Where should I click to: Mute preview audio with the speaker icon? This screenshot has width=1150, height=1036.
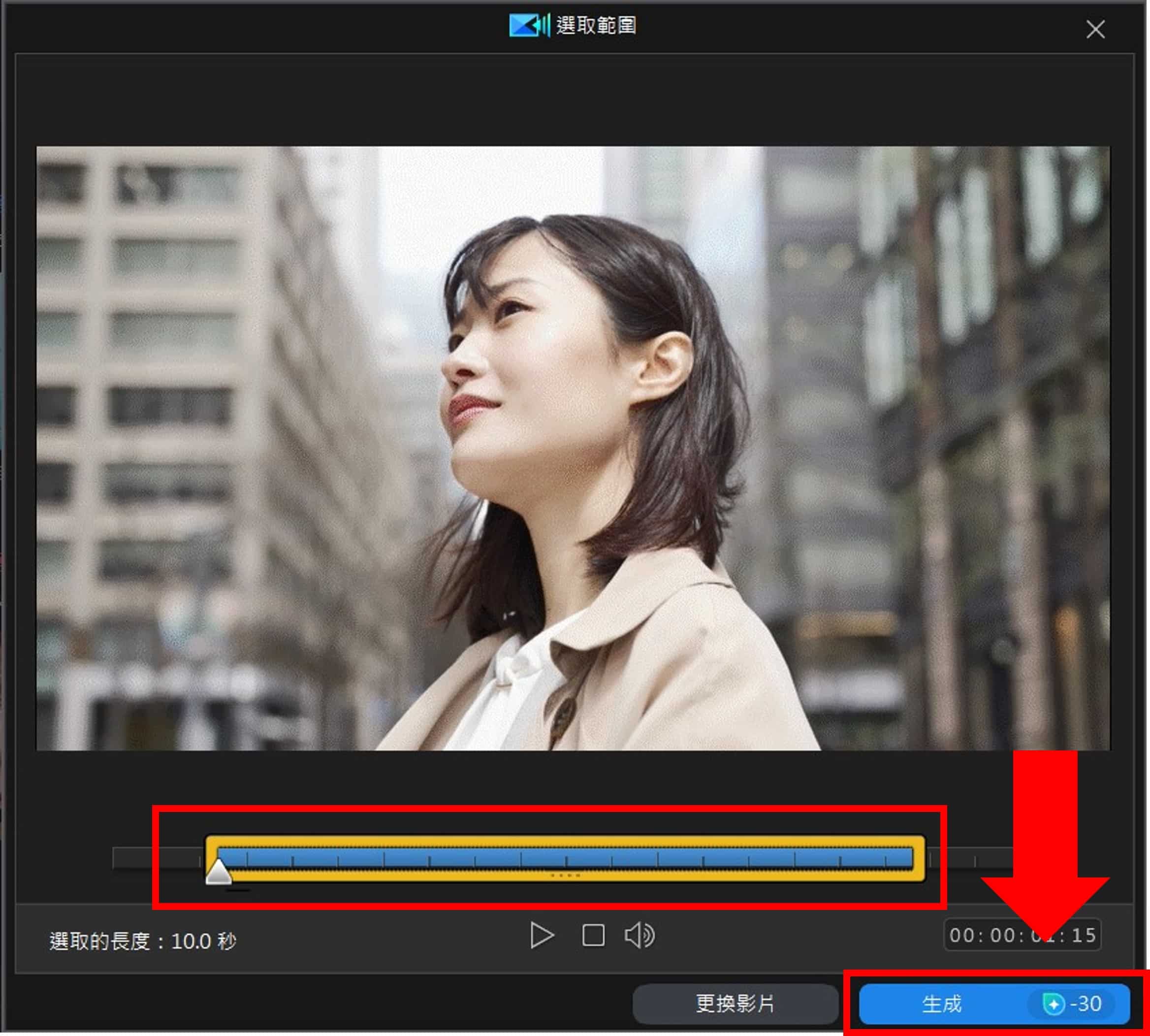639,935
